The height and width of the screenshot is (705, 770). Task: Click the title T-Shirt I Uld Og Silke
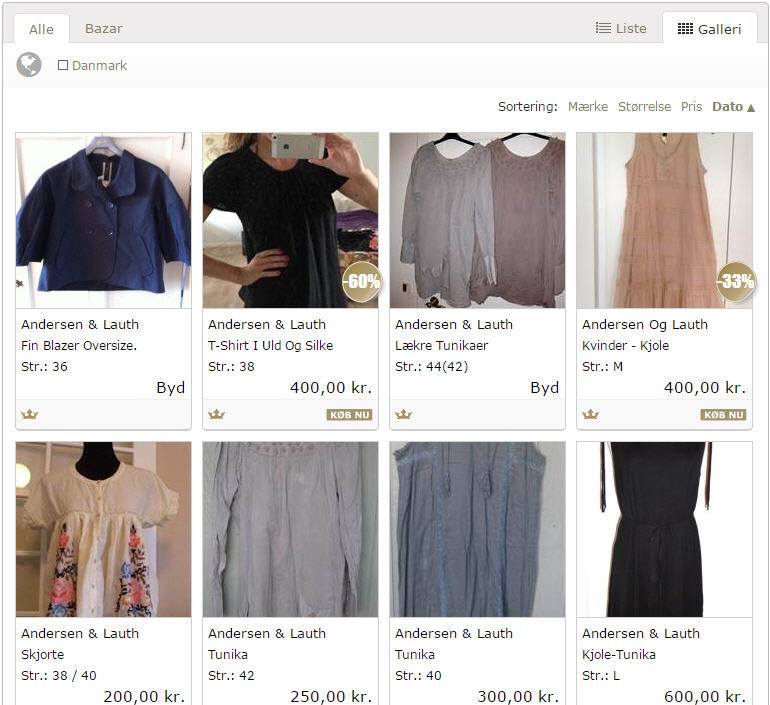(271, 346)
